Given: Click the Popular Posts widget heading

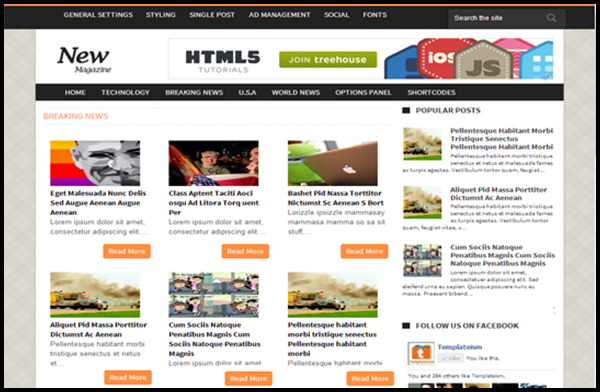Looking at the screenshot, I should point(448,111).
